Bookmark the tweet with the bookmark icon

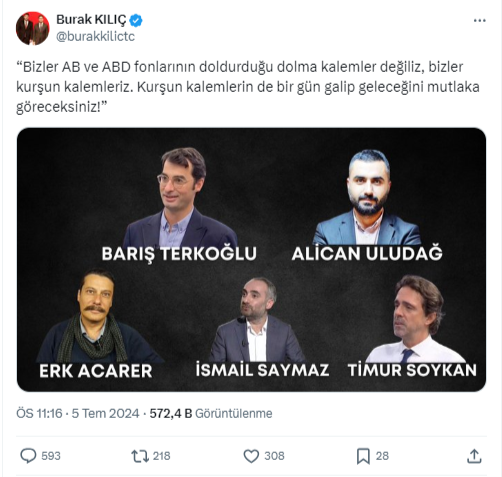point(363,456)
